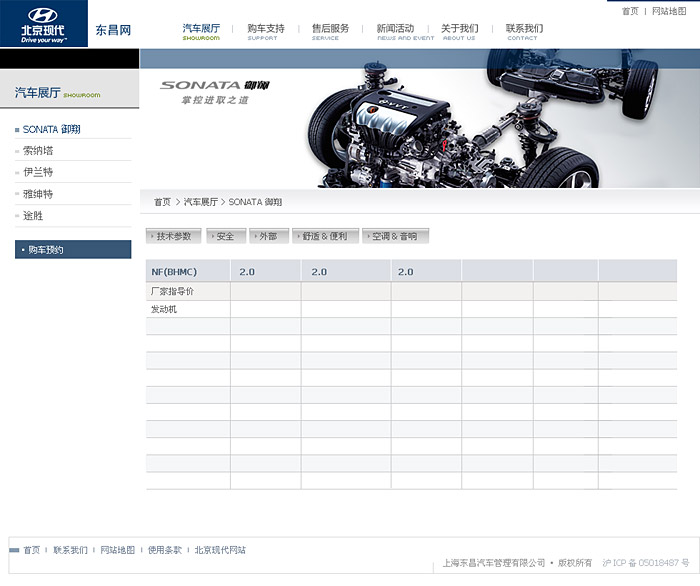Open the 汽车展厅 Showroom menu
Viewport: 700px width, 586px height.
click(x=201, y=32)
